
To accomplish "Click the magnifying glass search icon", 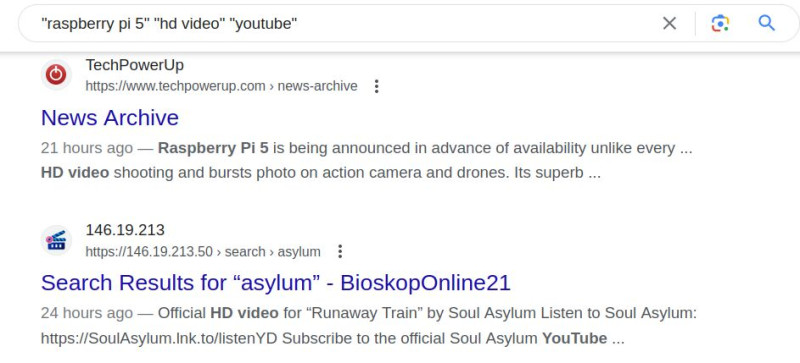I will point(766,23).
